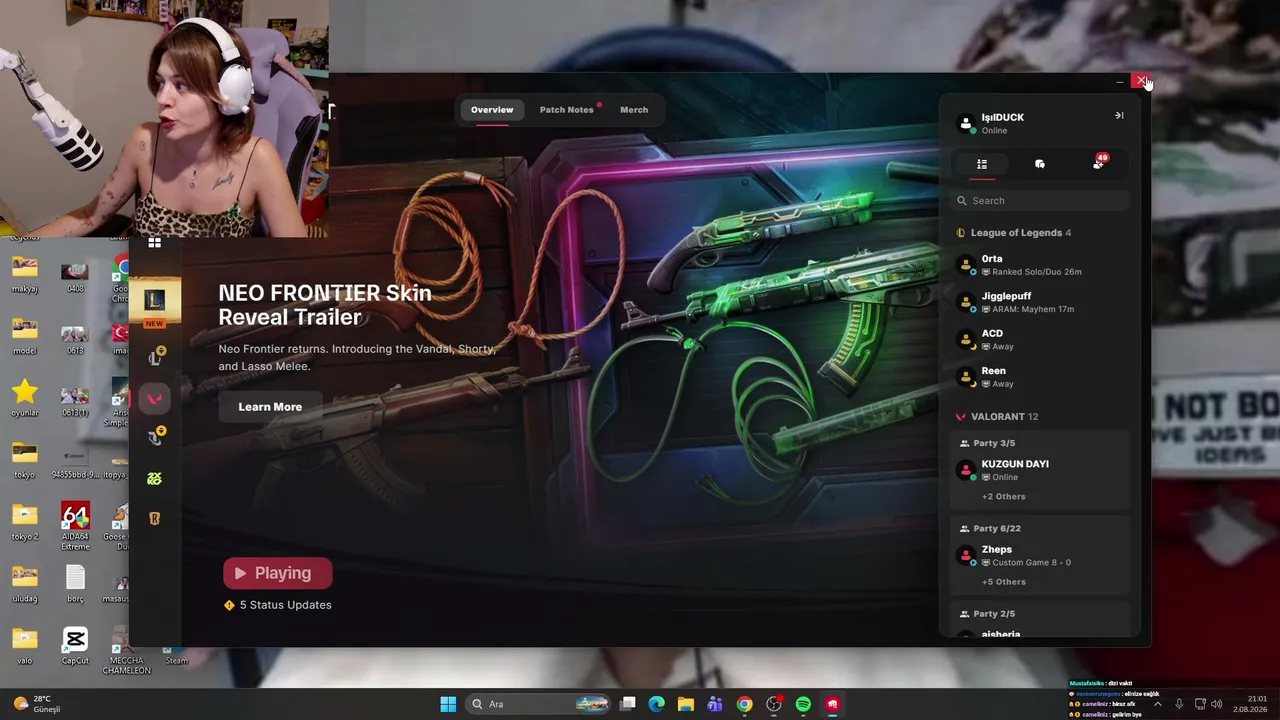1280x720 pixels.
Task: Open Legends of Runeterra icon in sidebar
Action: (x=154, y=518)
